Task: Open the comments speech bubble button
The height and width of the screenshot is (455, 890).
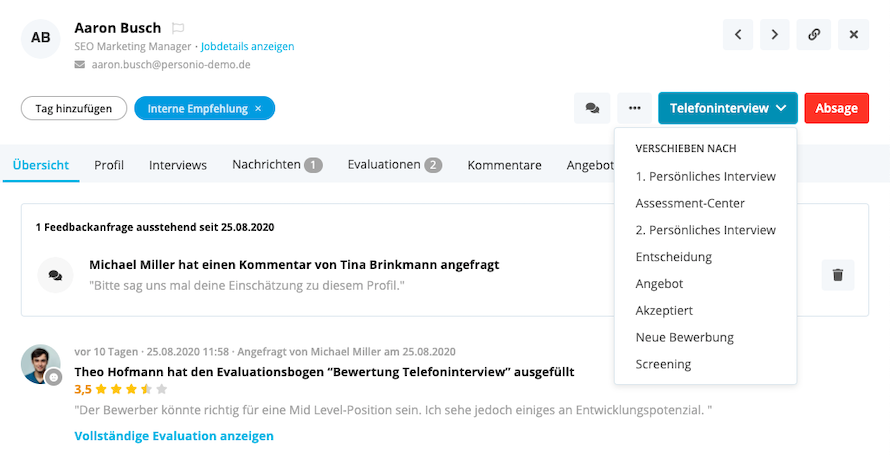Action: (x=592, y=108)
